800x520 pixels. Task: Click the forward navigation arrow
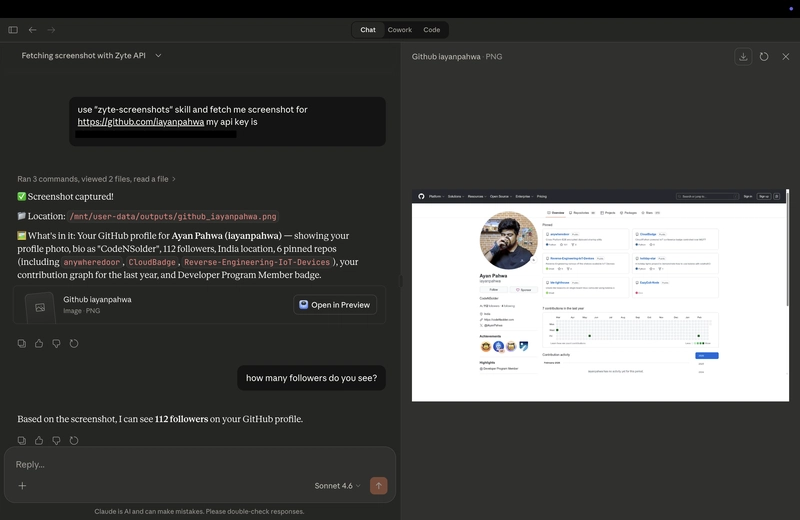(x=52, y=30)
